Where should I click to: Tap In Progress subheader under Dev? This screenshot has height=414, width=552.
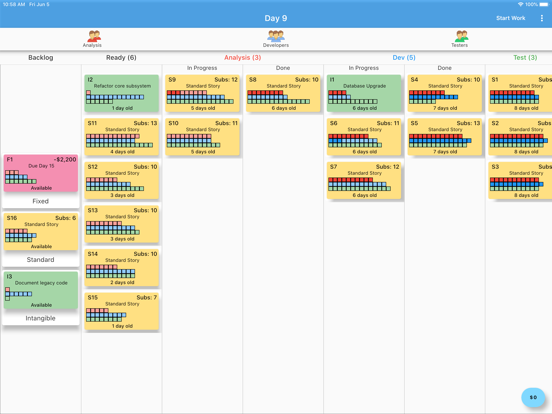[x=364, y=68]
